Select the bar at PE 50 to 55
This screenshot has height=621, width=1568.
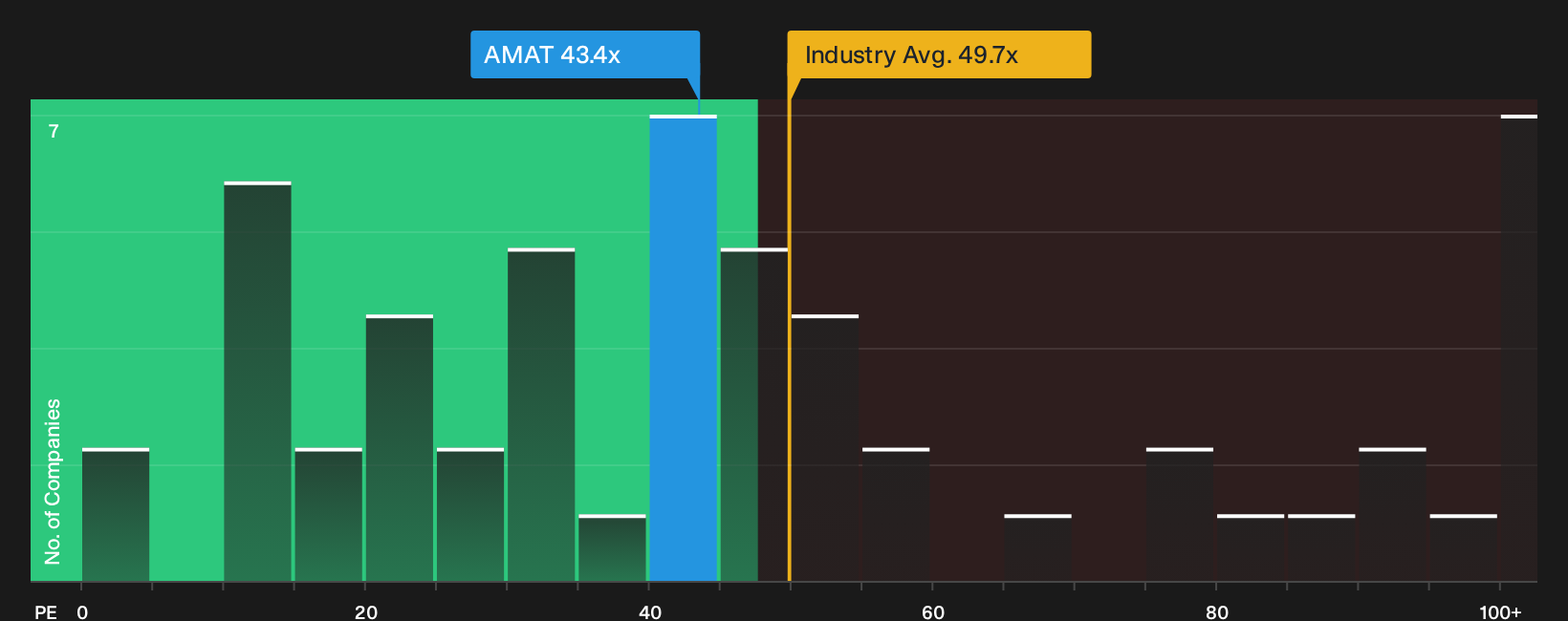click(x=825, y=447)
